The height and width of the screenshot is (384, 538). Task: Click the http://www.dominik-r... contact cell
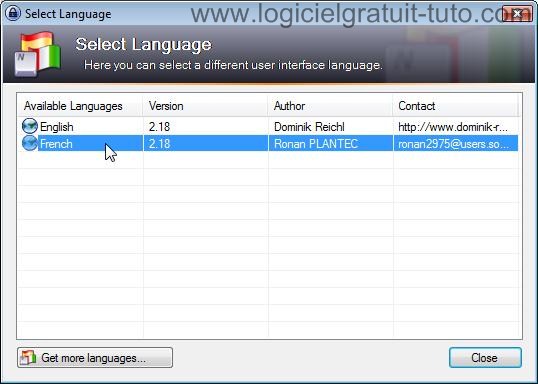click(x=453, y=127)
